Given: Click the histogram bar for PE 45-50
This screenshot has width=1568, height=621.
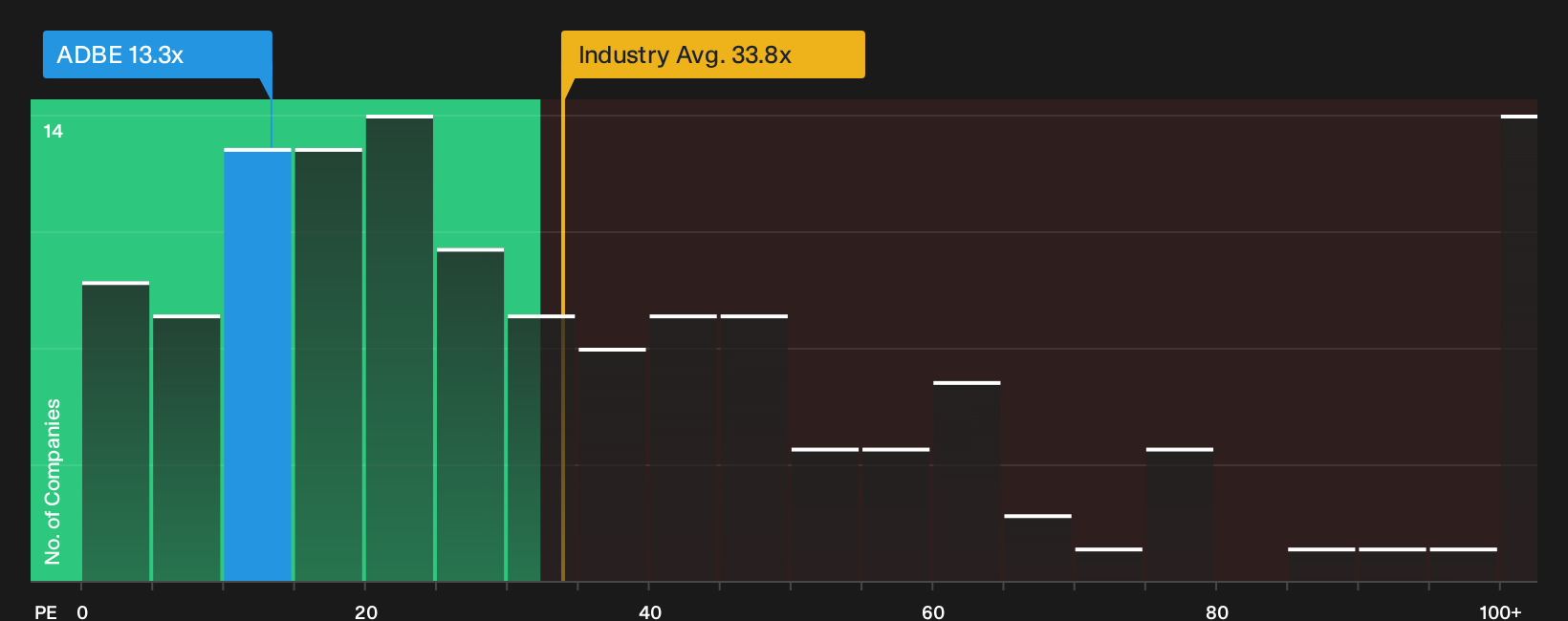Looking at the screenshot, I should 754,448.
